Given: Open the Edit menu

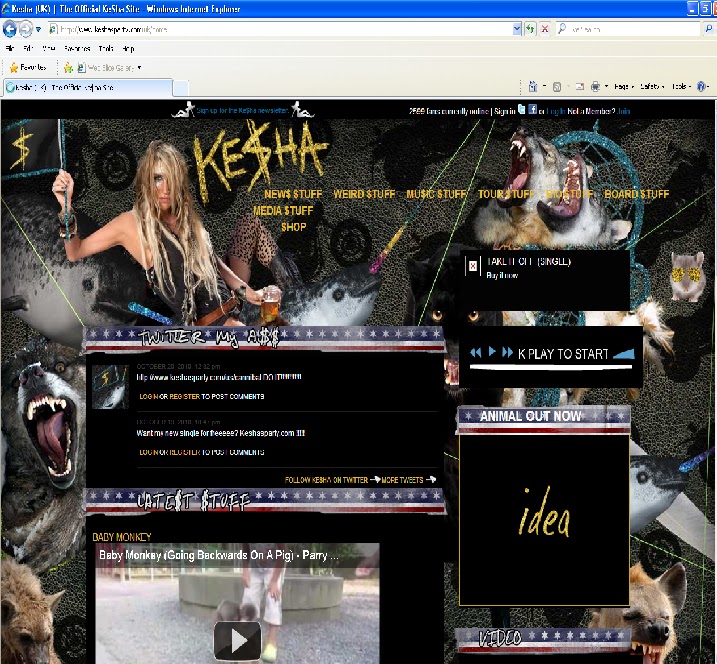Looking at the screenshot, I should pyautogui.click(x=28, y=48).
